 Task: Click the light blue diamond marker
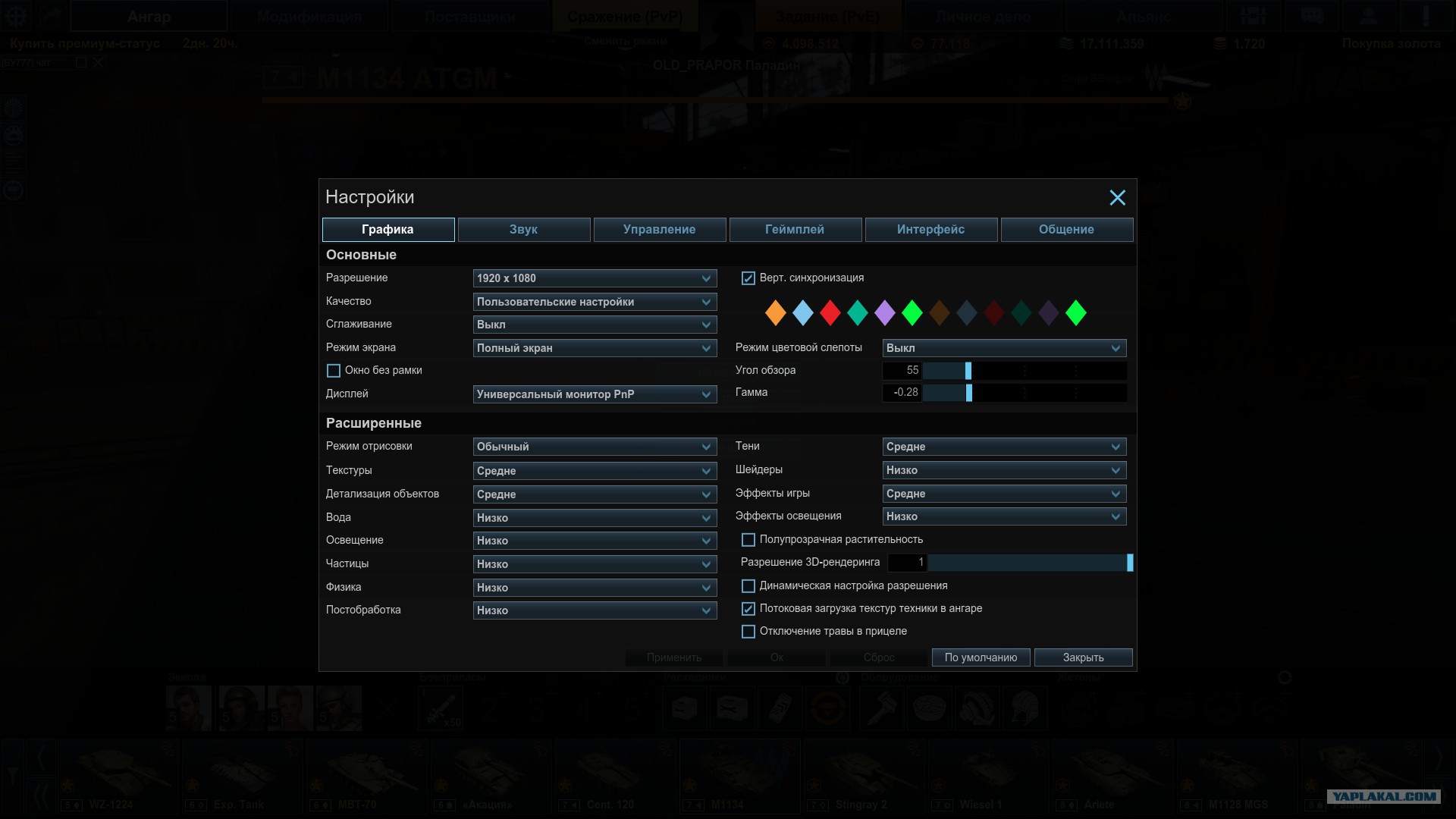802,312
